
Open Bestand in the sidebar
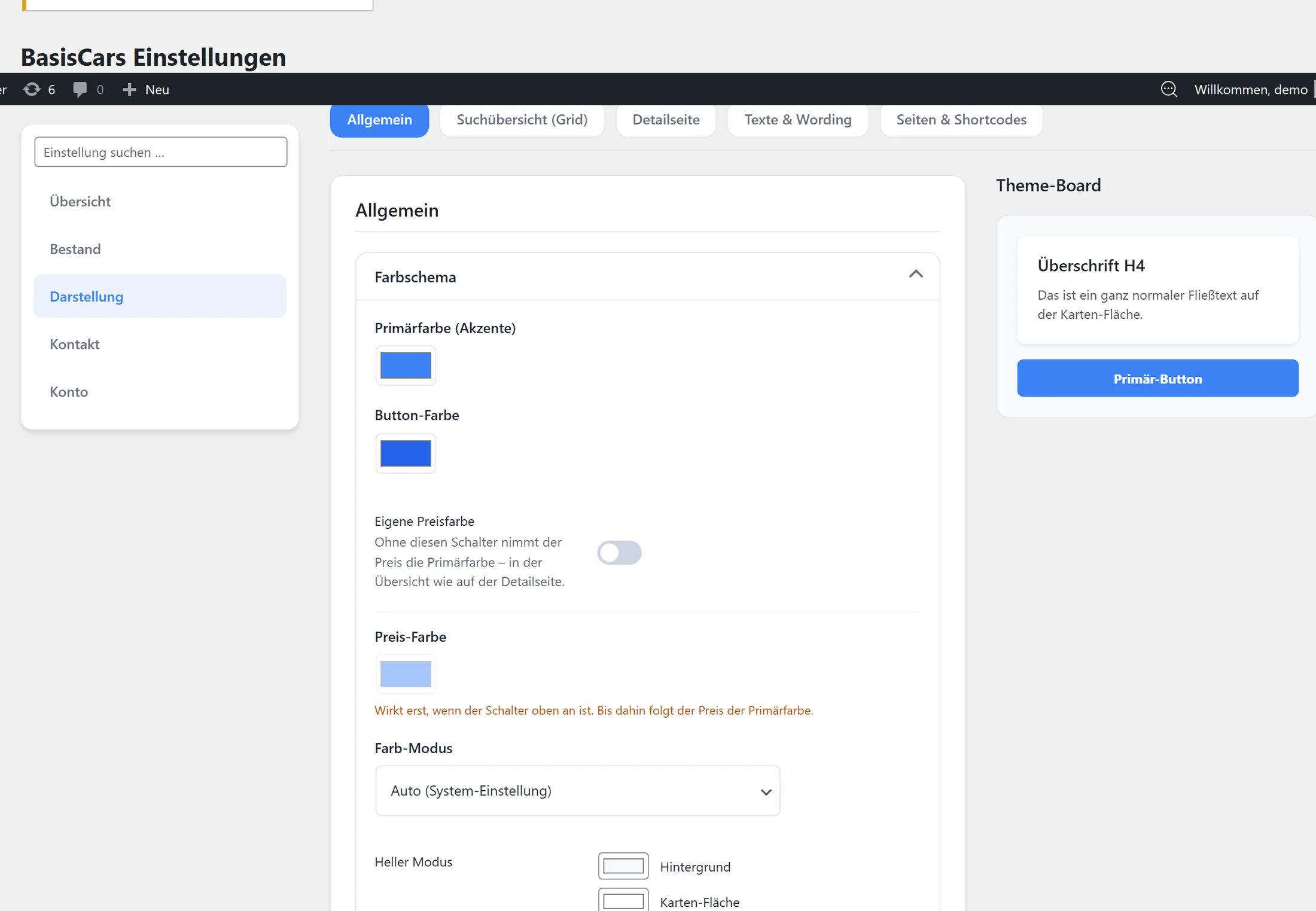(x=160, y=249)
